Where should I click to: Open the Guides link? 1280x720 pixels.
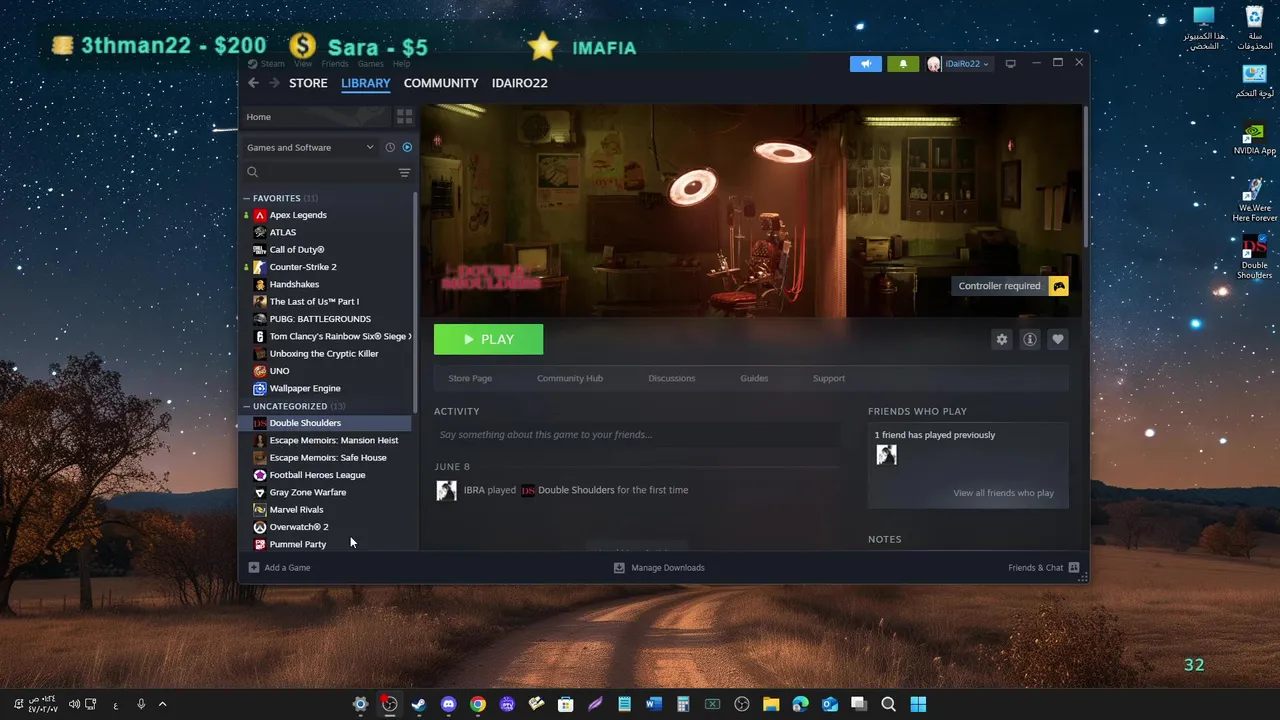[754, 378]
